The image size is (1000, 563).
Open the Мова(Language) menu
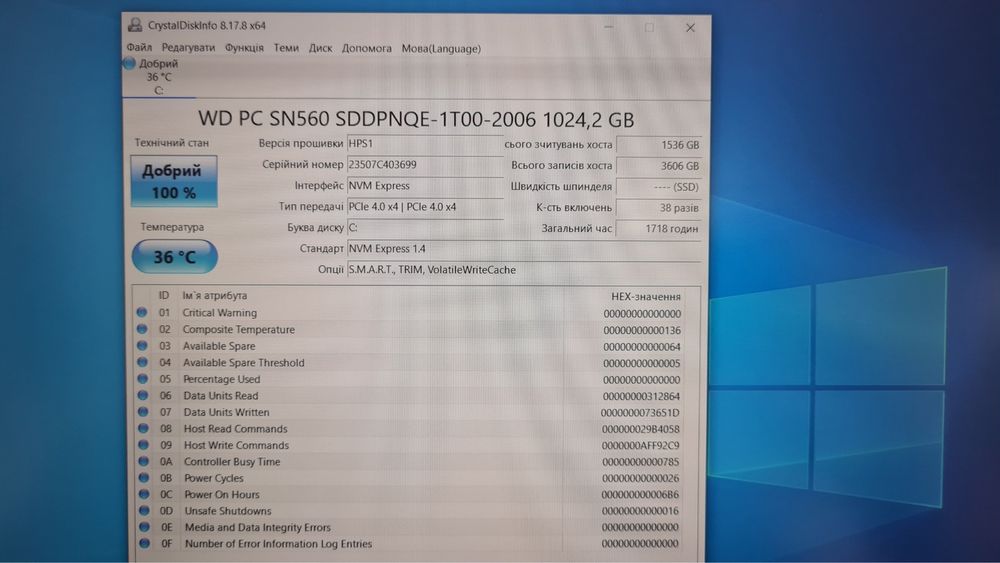pyautogui.click(x=441, y=48)
